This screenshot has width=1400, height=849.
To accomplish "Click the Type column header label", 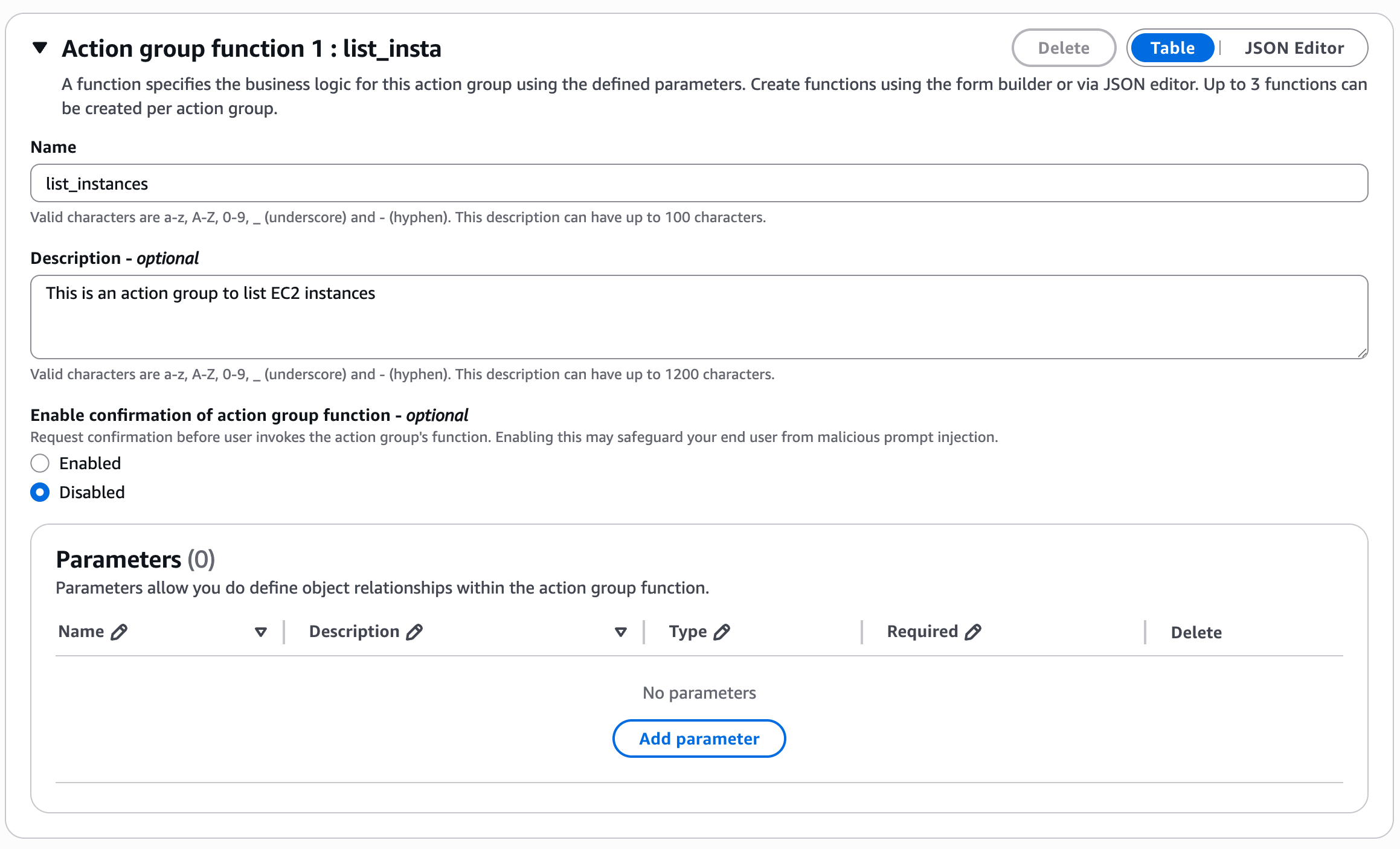I will point(687,632).
